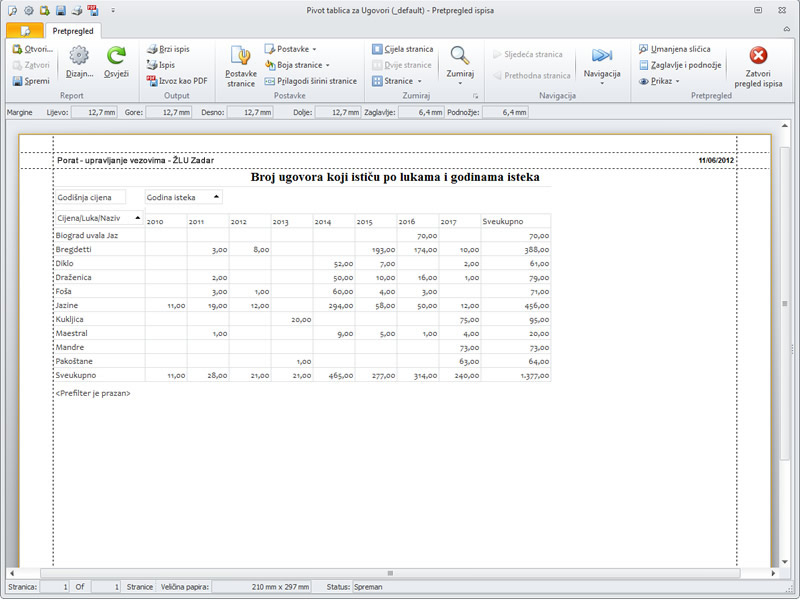This screenshot has width=800, height=600.
Task: Select the Pretpregled ribbon tab
Action: (73, 31)
